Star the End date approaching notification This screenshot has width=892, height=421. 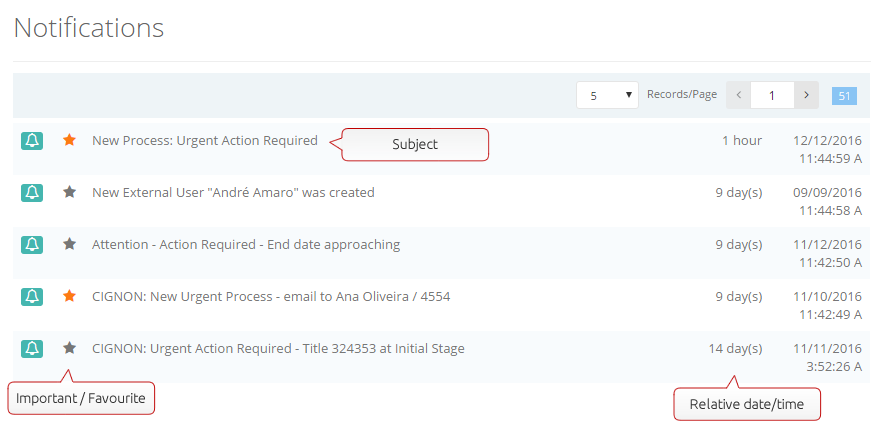[69, 244]
